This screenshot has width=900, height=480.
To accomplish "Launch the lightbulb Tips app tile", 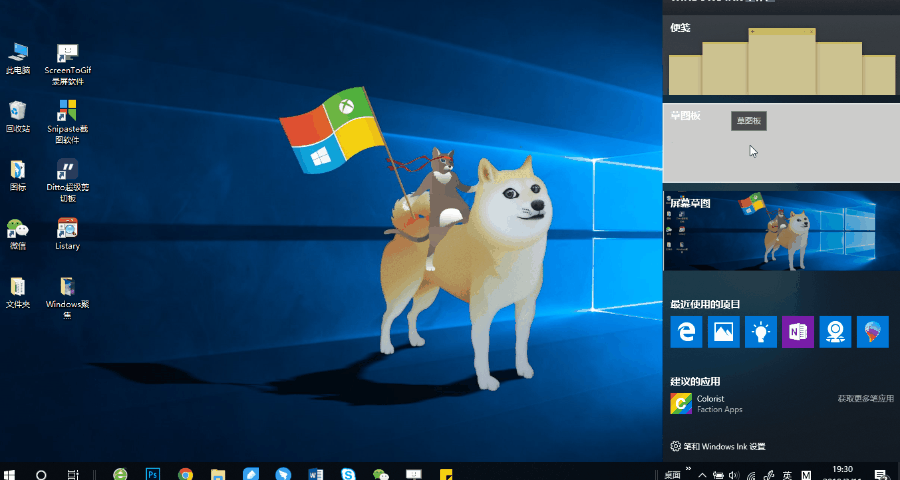I will click(760, 332).
